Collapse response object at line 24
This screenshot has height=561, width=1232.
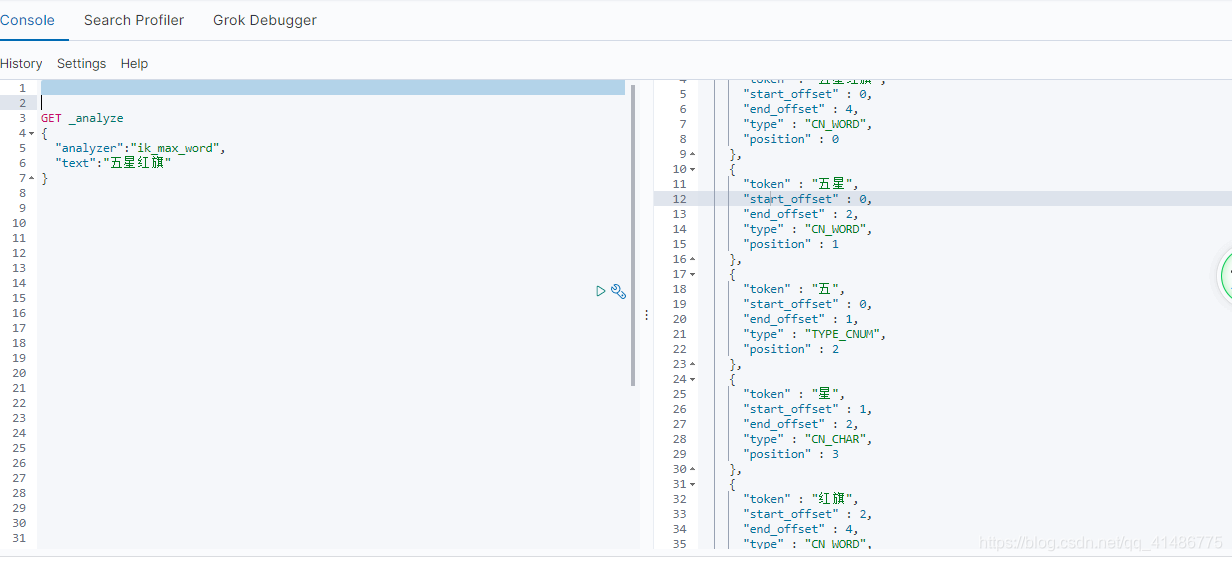(x=693, y=379)
